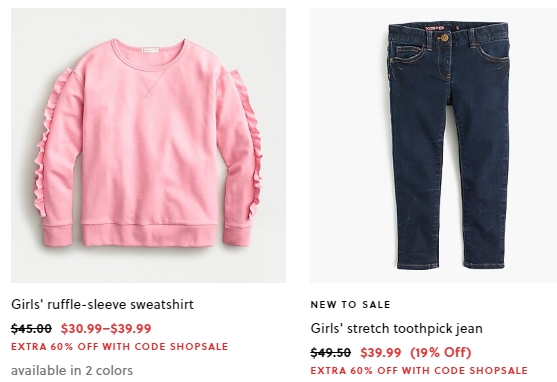Click the sweatshirt's EXTRA 60% OFF SHOPSALE promo

(119, 346)
